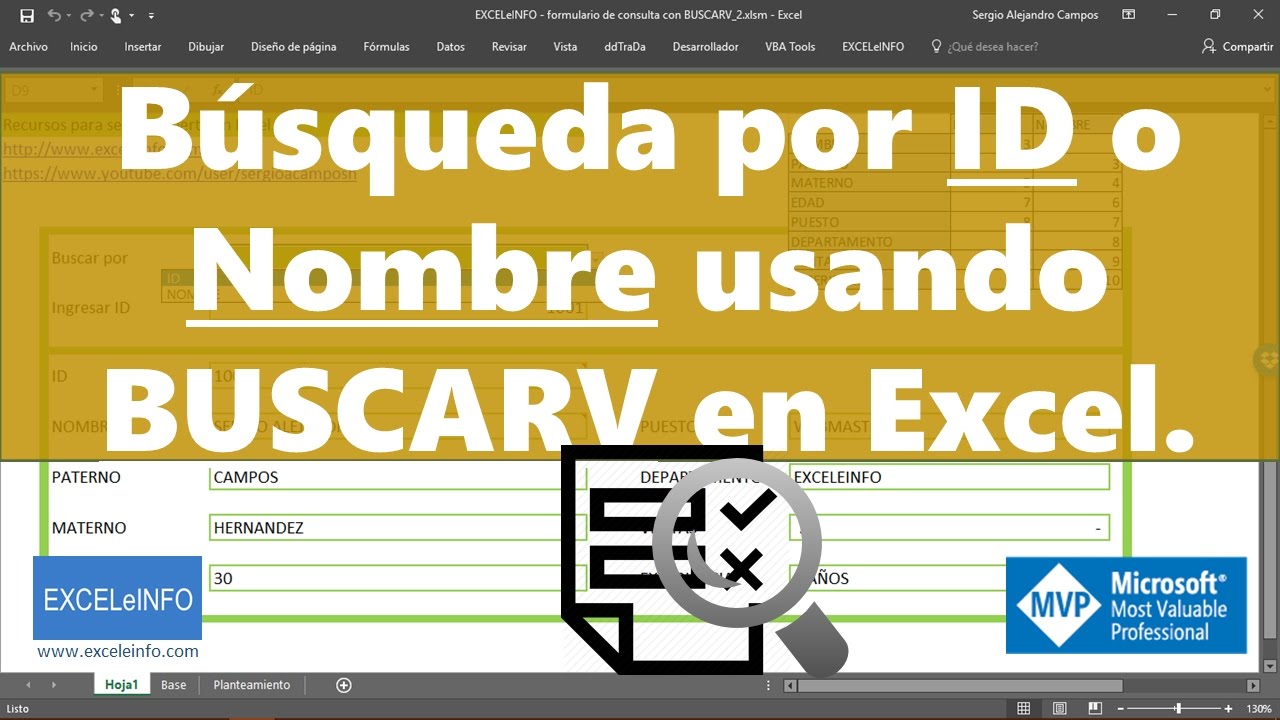Image resolution: width=1280 pixels, height=720 pixels.
Task: Click horizontal scrollbar right arrow
Action: [1254, 686]
